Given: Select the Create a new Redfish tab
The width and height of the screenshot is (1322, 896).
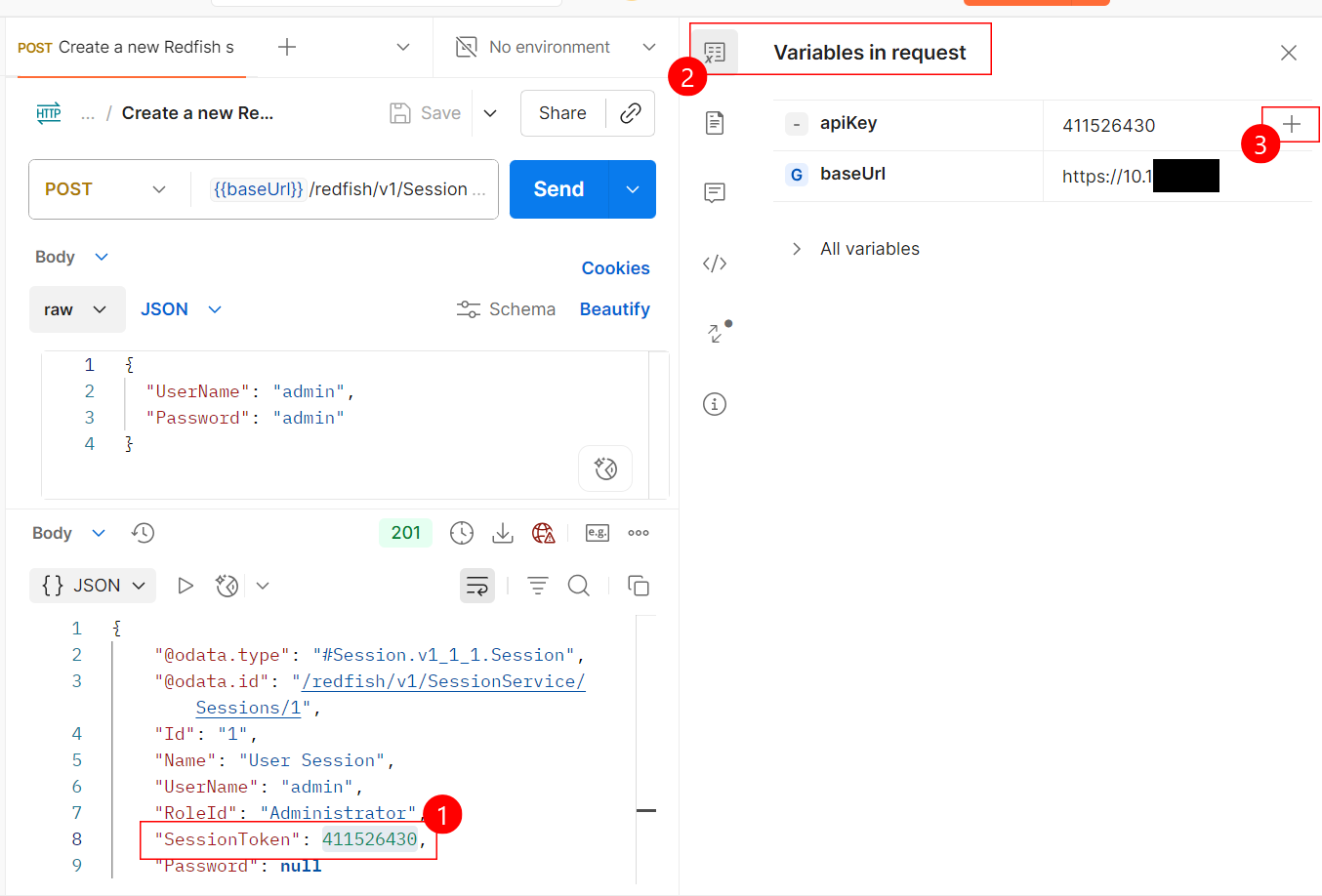Looking at the screenshot, I should tap(127, 47).
